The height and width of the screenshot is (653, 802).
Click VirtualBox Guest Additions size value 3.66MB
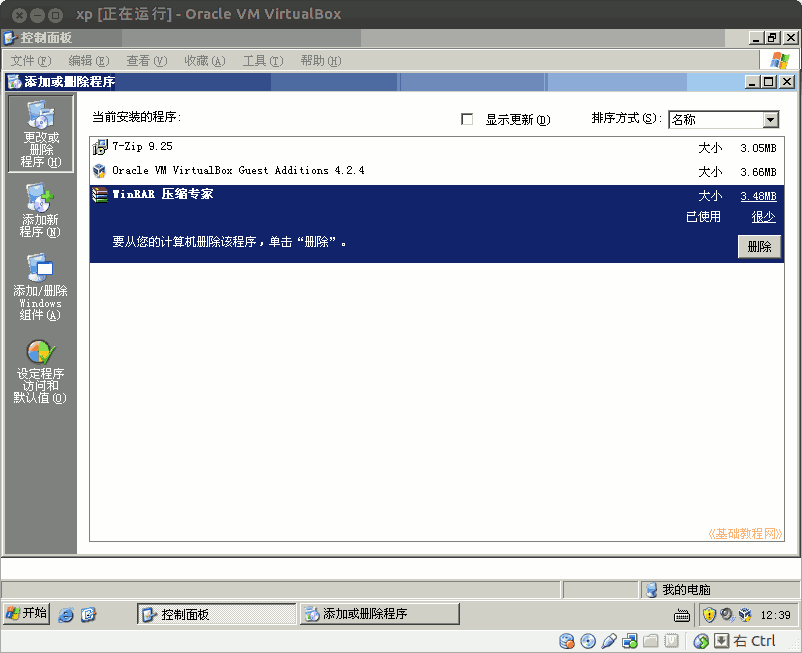758,172
